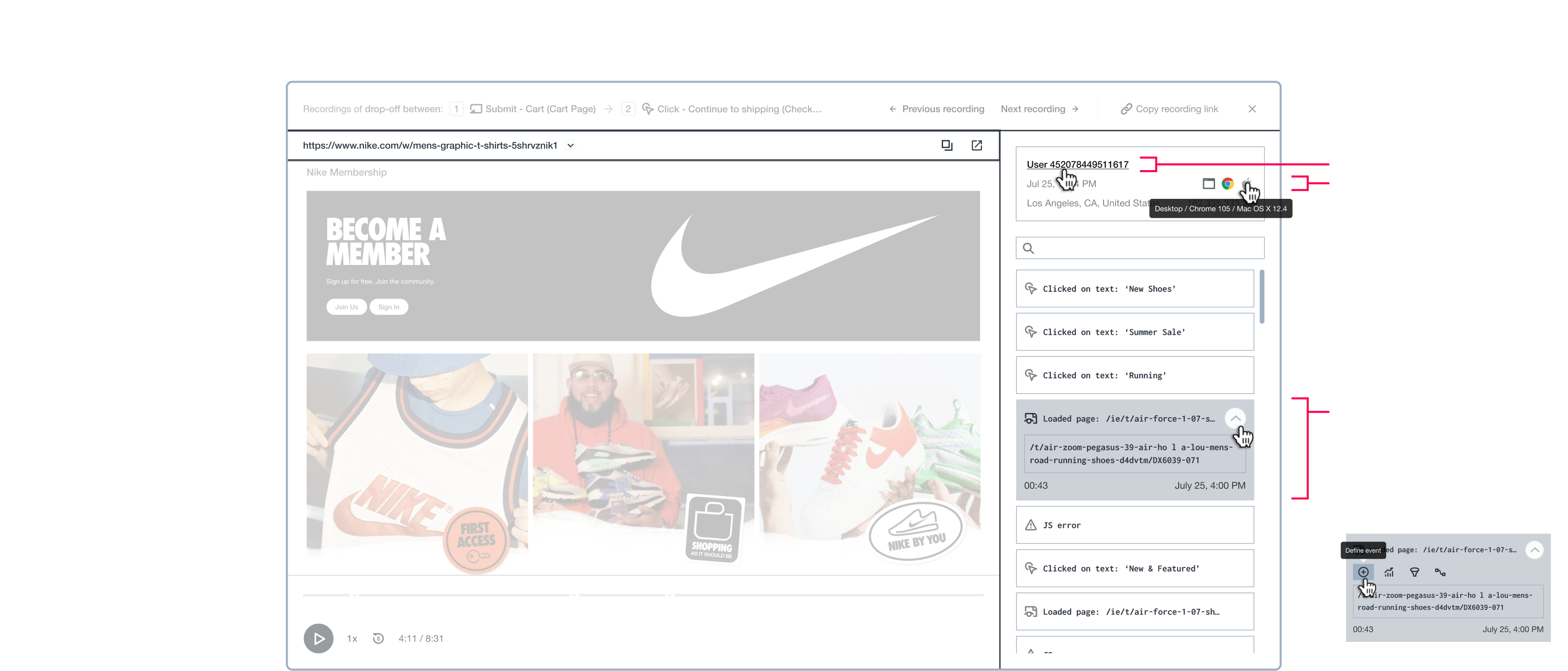Click the pegasus URL path box in the event list
This screenshot has height=671, width=1568.
(1135, 453)
